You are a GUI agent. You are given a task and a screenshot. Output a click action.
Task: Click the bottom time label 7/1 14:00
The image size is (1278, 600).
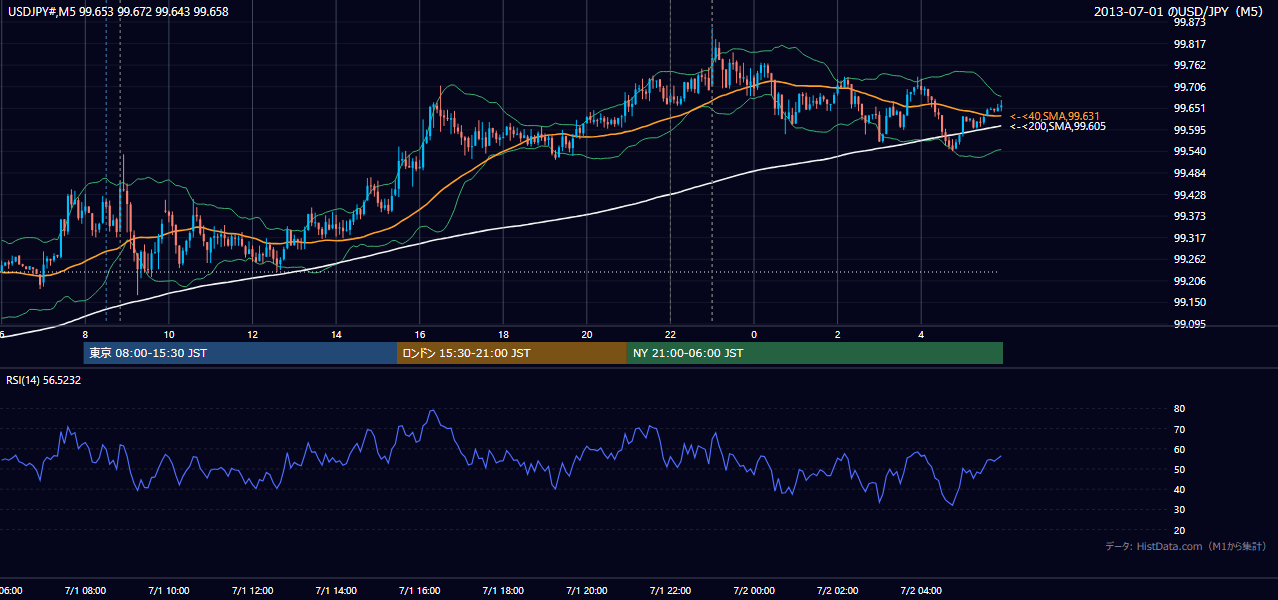pos(336,591)
